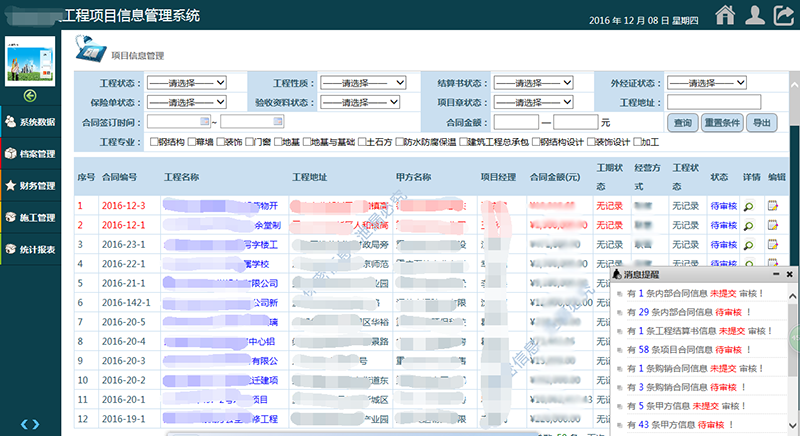Open start date calendar picker icon
This screenshot has height=436, width=800.
(x=205, y=121)
